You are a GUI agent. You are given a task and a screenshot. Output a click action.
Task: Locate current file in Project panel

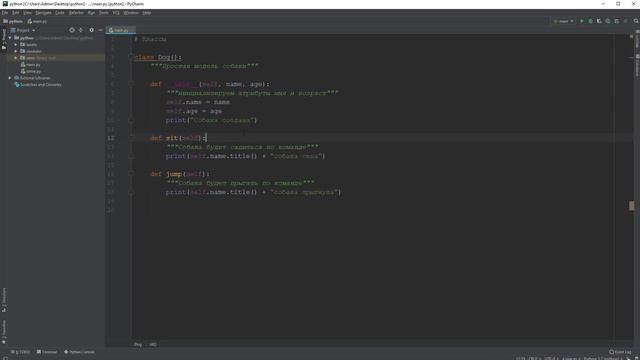[x=72, y=30]
